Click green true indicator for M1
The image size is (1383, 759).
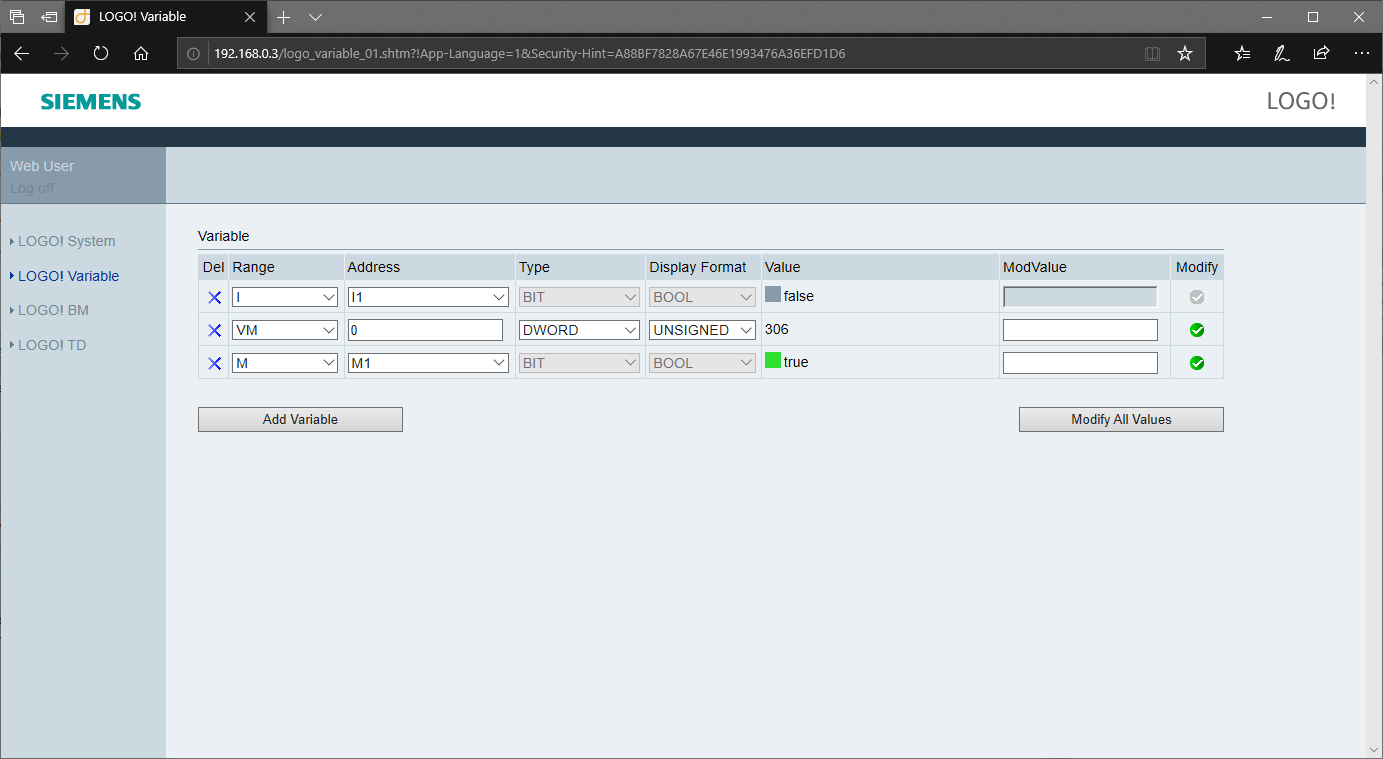coord(773,361)
